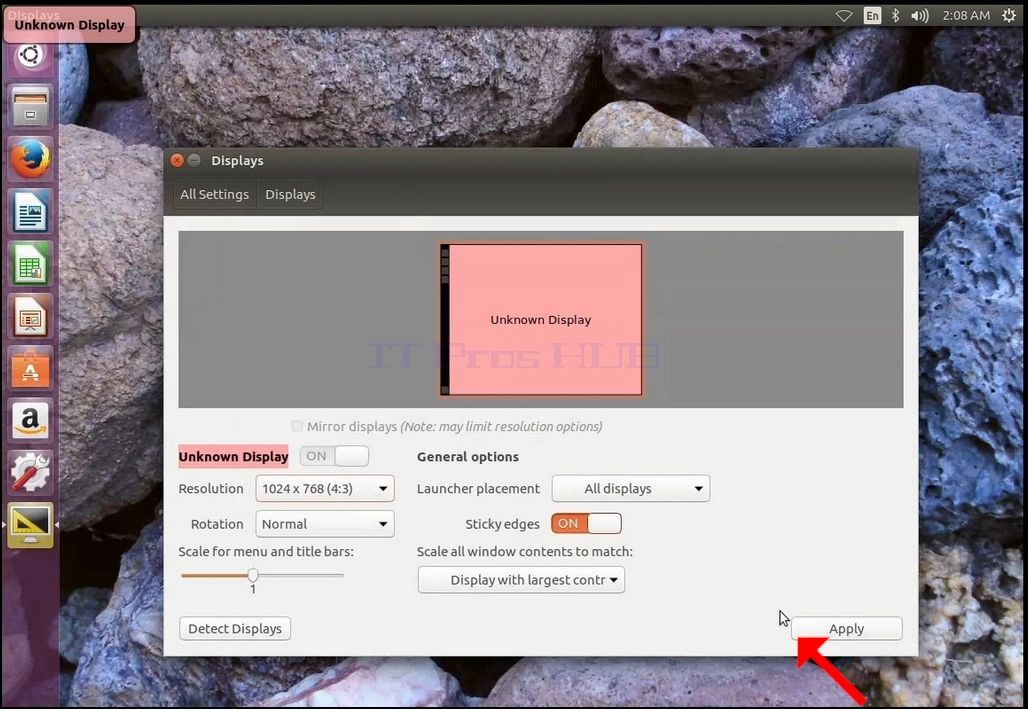Launch Ubuntu Software Center icon
Viewport: 1028px width, 709px height.
30,369
